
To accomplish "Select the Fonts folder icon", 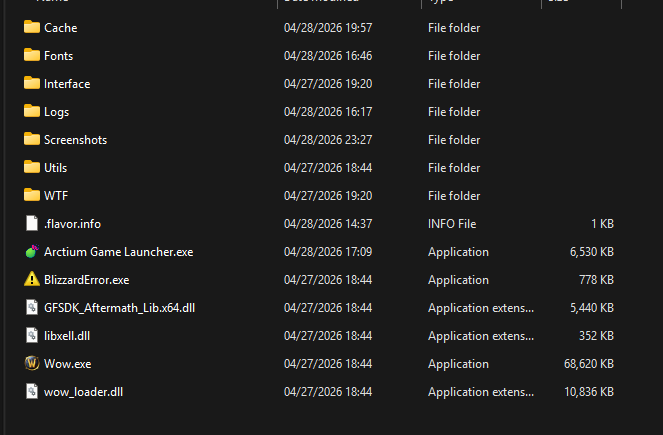I will click(x=31, y=56).
